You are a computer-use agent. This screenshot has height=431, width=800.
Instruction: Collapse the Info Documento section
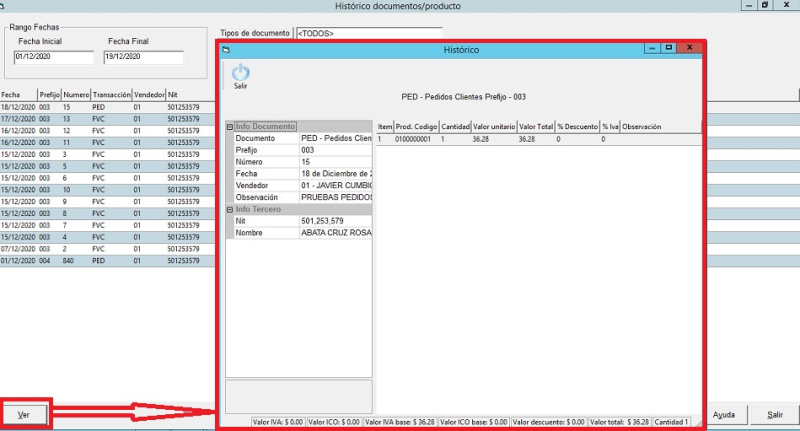[230, 127]
